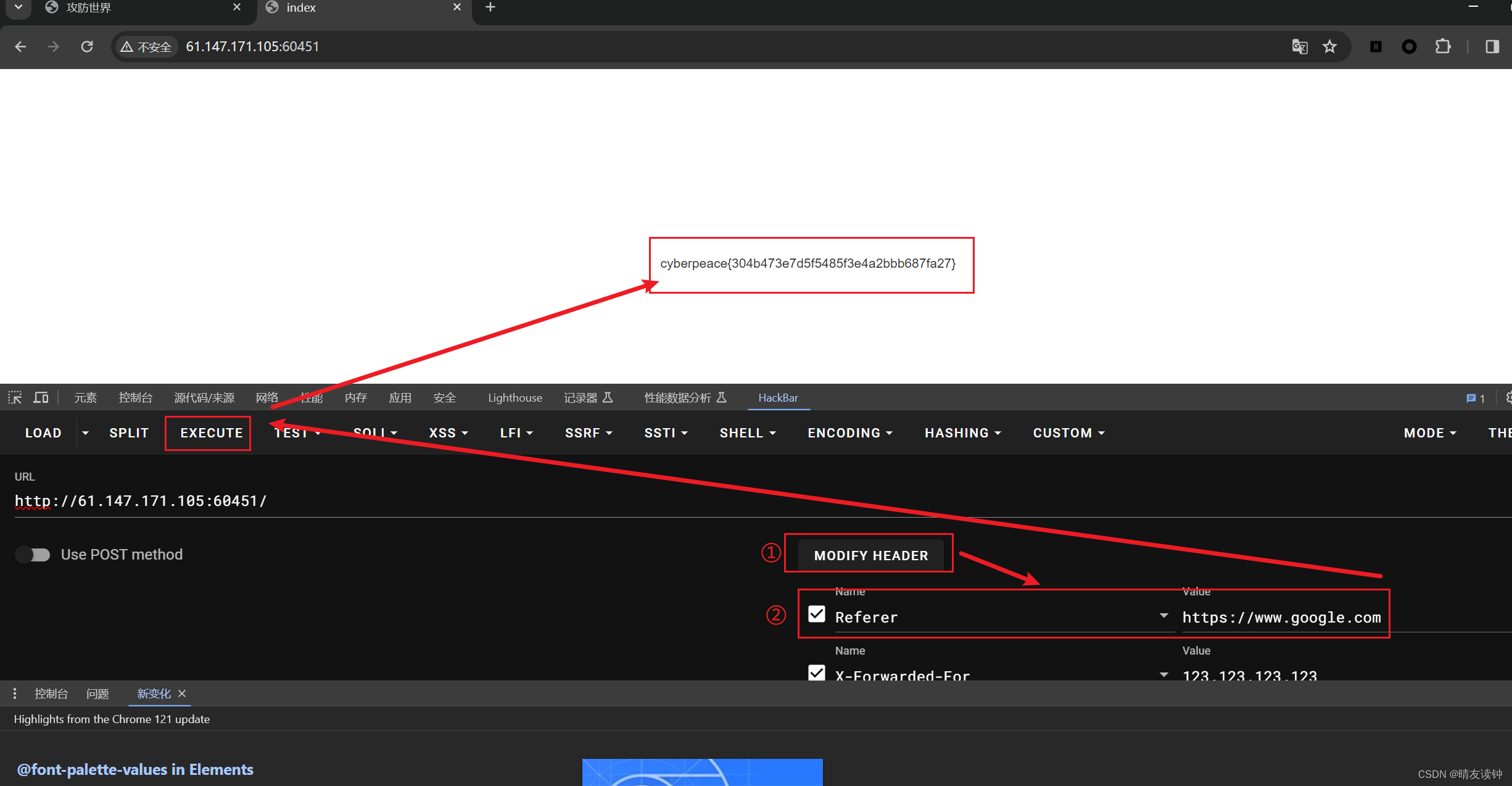This screenshot has height=786, width=1512.
Task: Uncheck the Referer header checkbox
Action: 816,613
